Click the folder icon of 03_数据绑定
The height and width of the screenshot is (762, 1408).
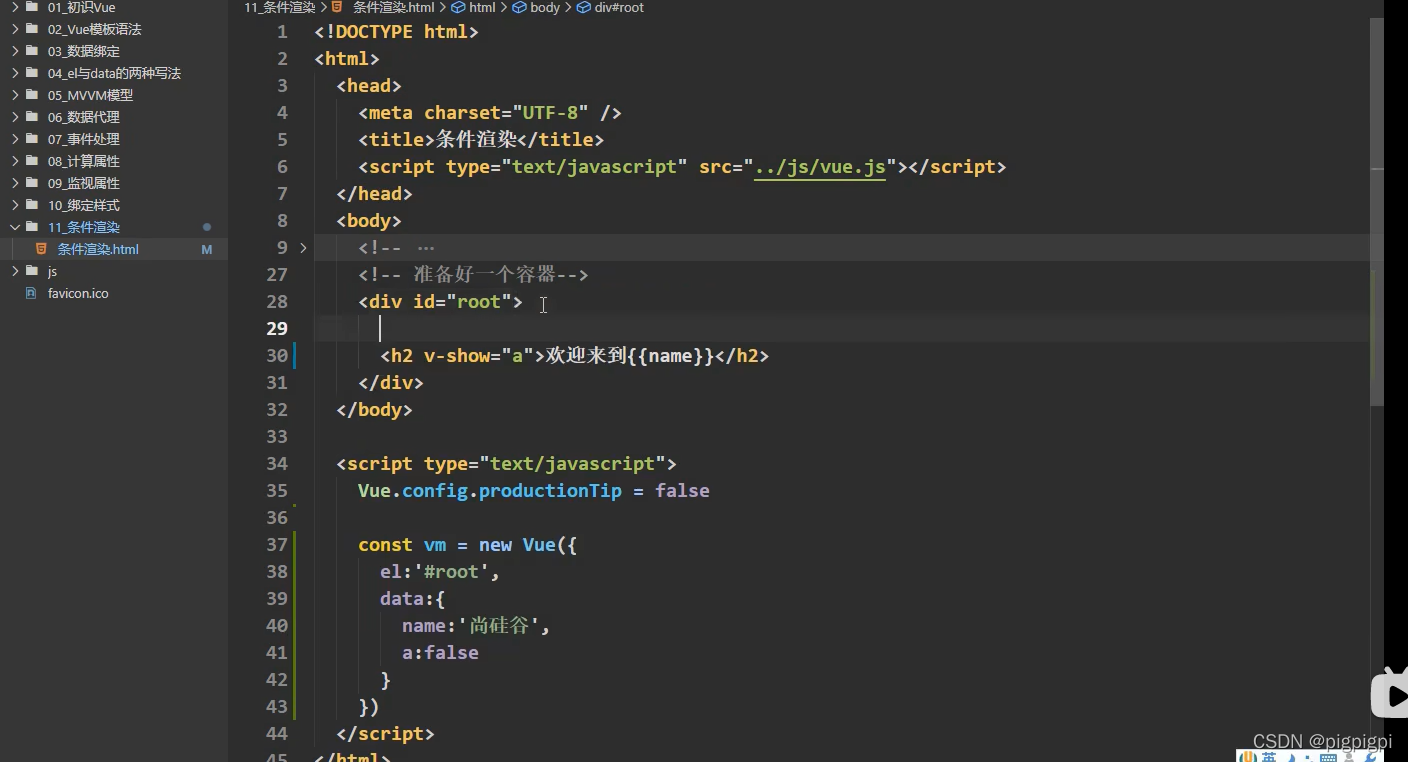coord(32,51)
